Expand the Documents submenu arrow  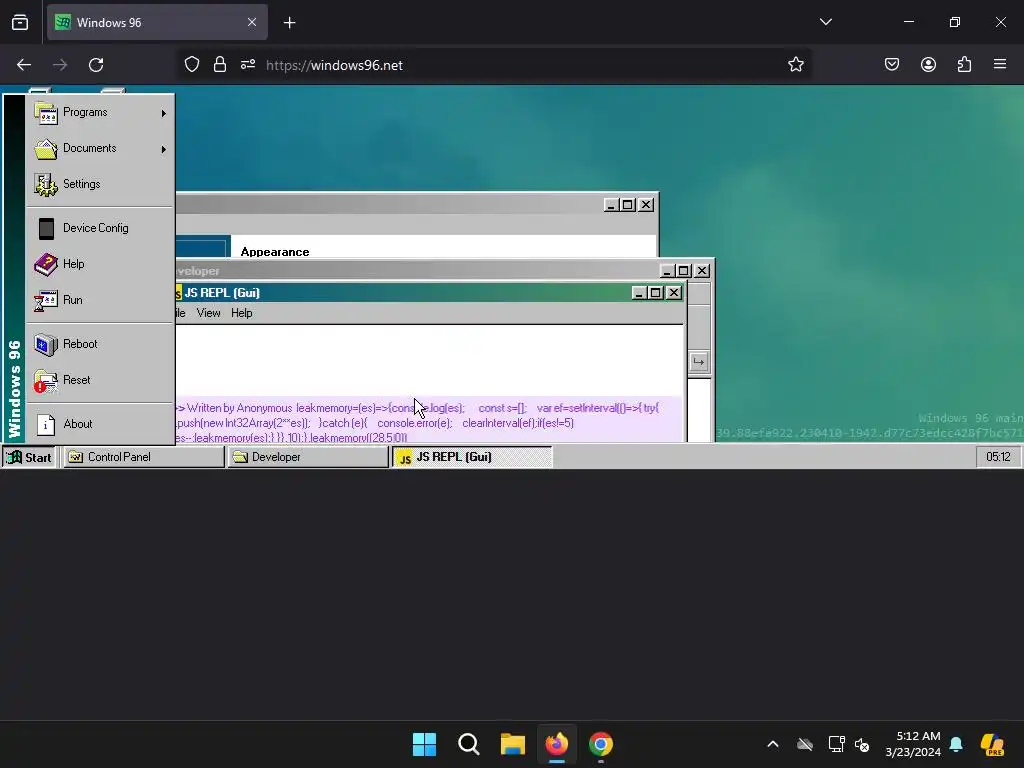pos(163,149)
